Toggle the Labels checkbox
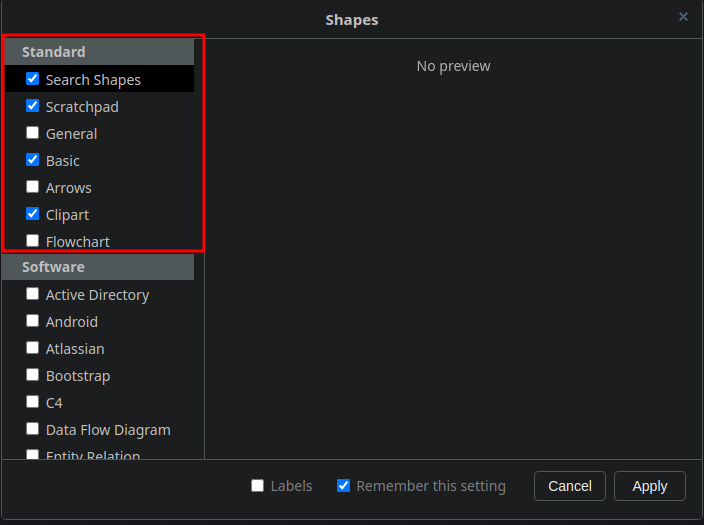 click(x=258, y=486)
